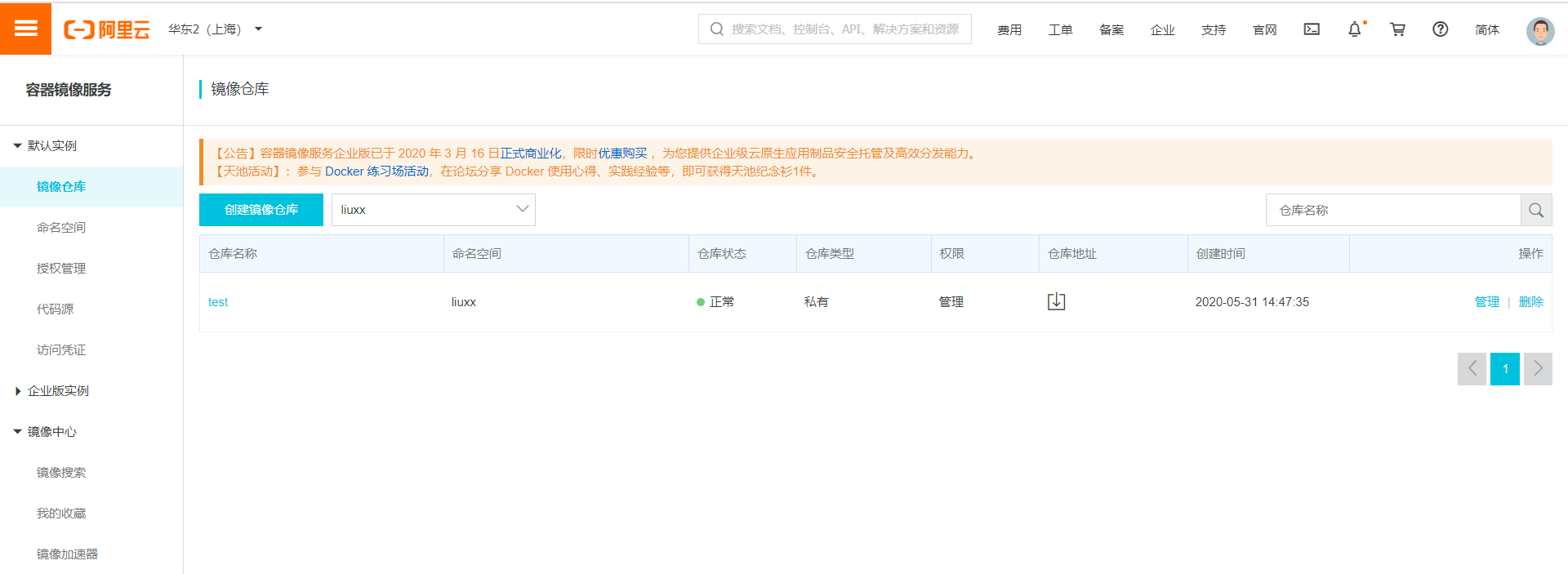Select 命名空间 in the sidebar
Image resolution: width=1568 pixels, height=574 pixels.
[61, 228]
